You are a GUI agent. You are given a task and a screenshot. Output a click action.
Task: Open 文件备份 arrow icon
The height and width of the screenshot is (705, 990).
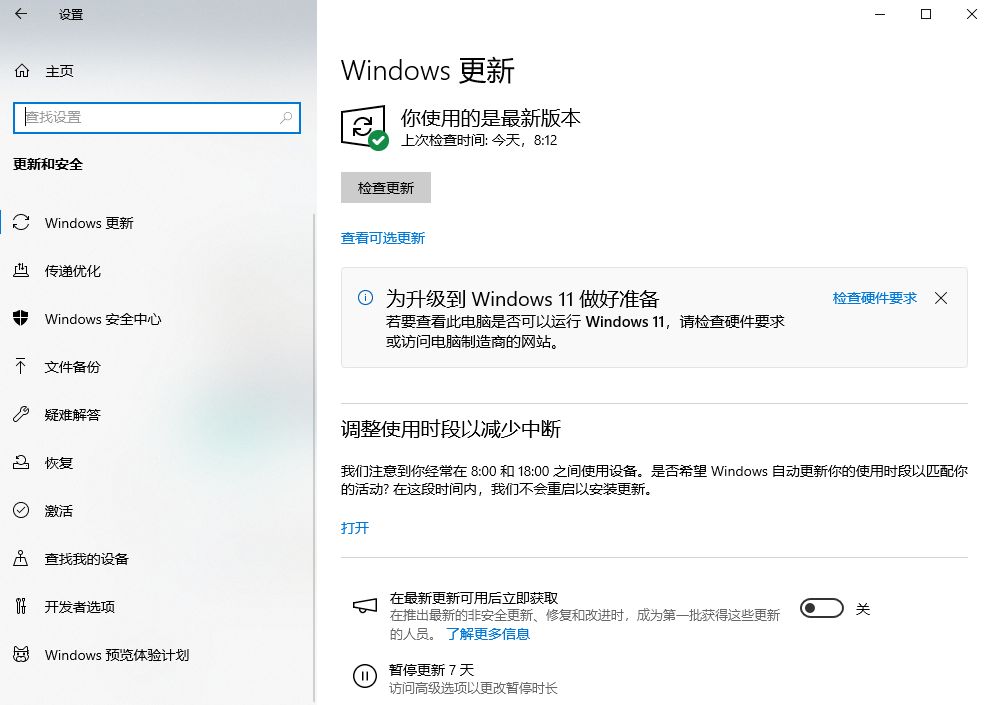click(21, 366)
